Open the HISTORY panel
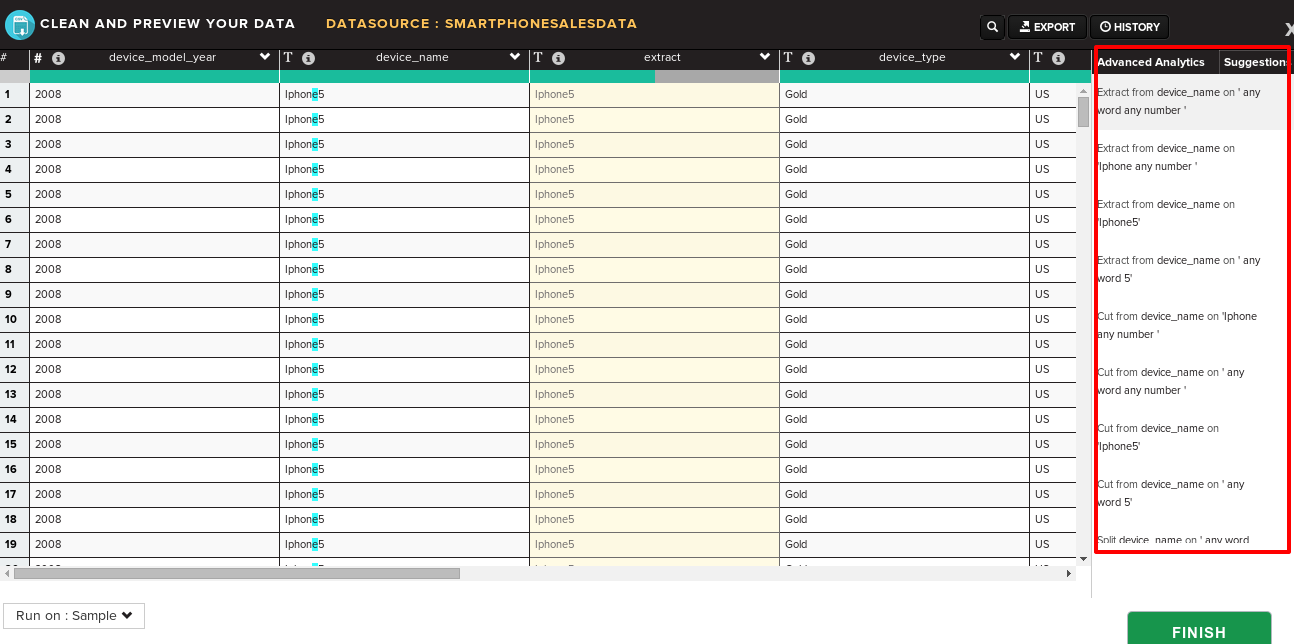1294x644 pixels. click(x=1129, y=27)
